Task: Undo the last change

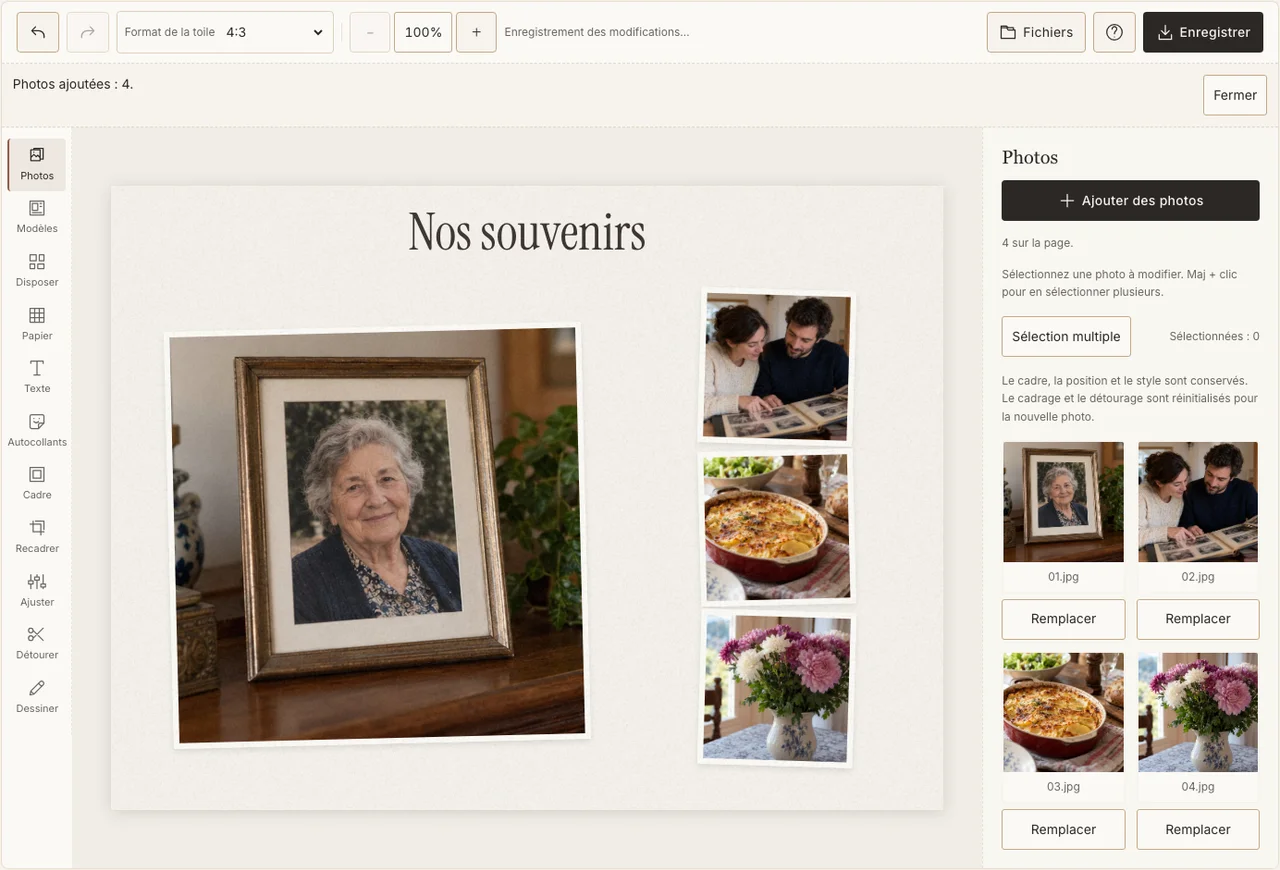Action: click(38, 32)
